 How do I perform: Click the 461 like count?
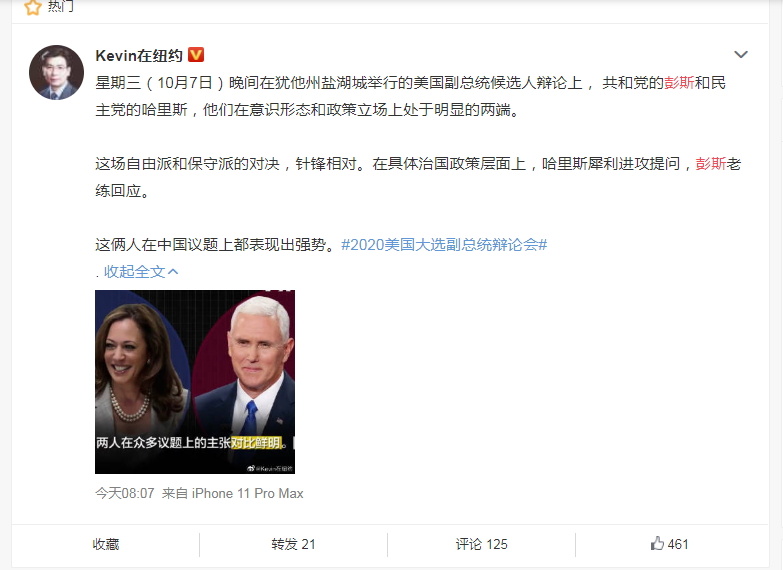pos(678,544)
